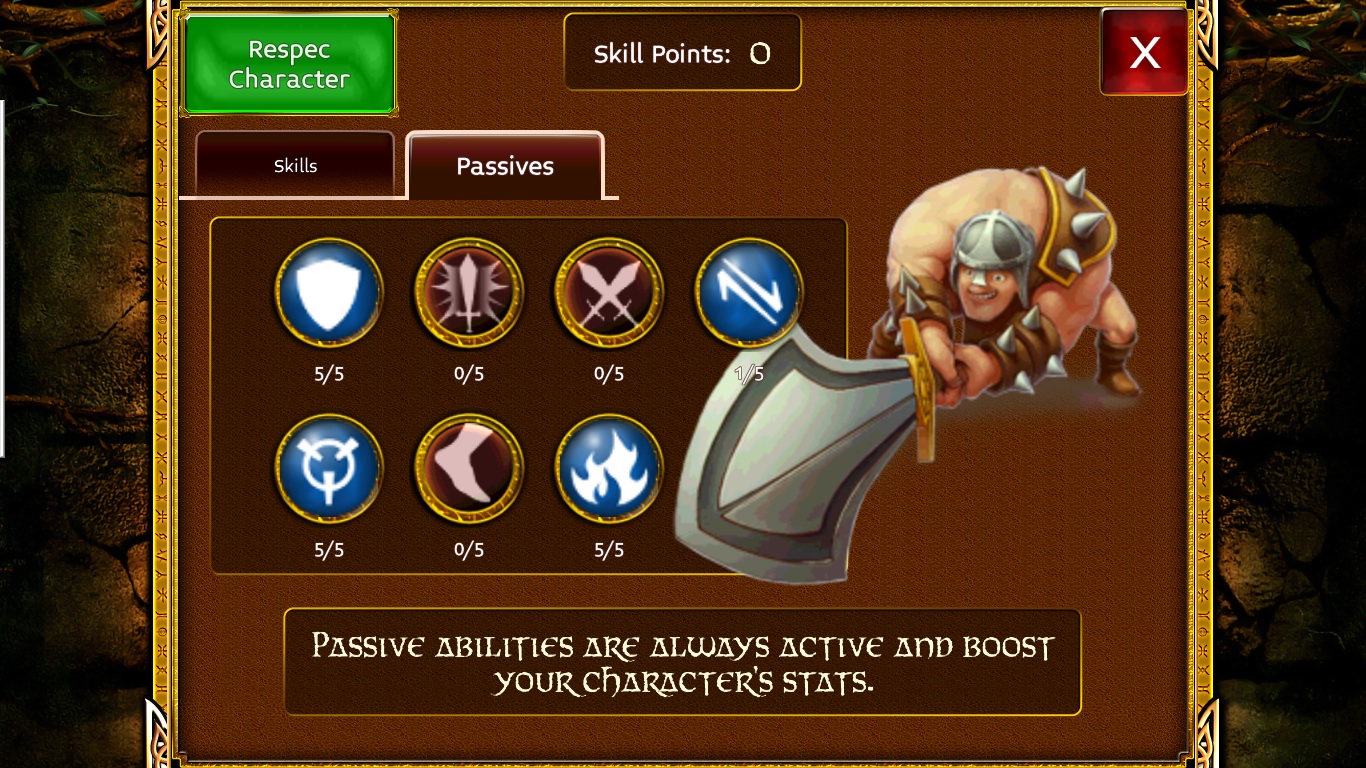Click the 0/5 level under crossed swords passive
Image resolution: width=1366 pixels, height=768 pixels.
tap(609, 374)
